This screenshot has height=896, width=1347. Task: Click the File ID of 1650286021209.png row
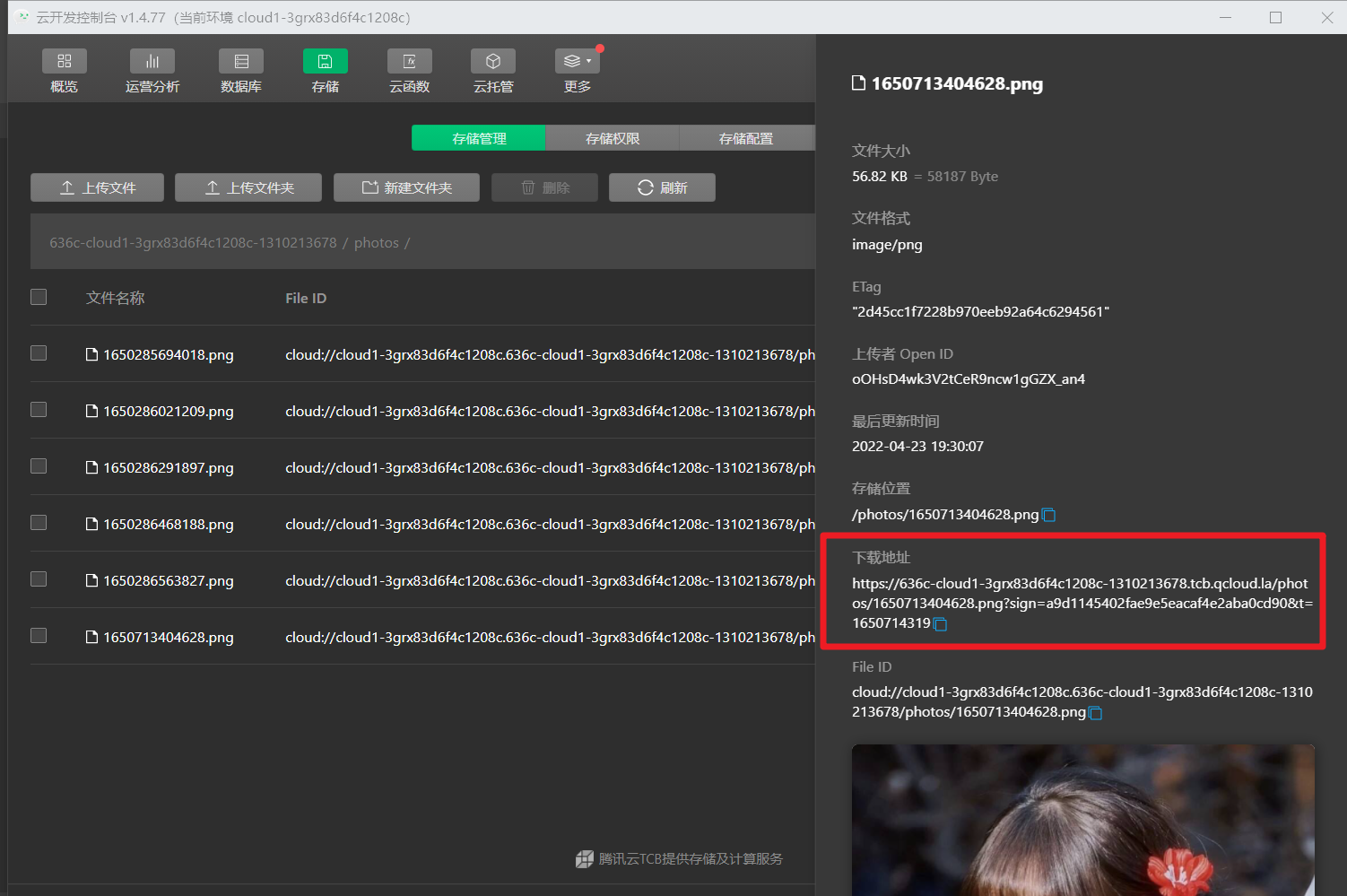(550, 412)
